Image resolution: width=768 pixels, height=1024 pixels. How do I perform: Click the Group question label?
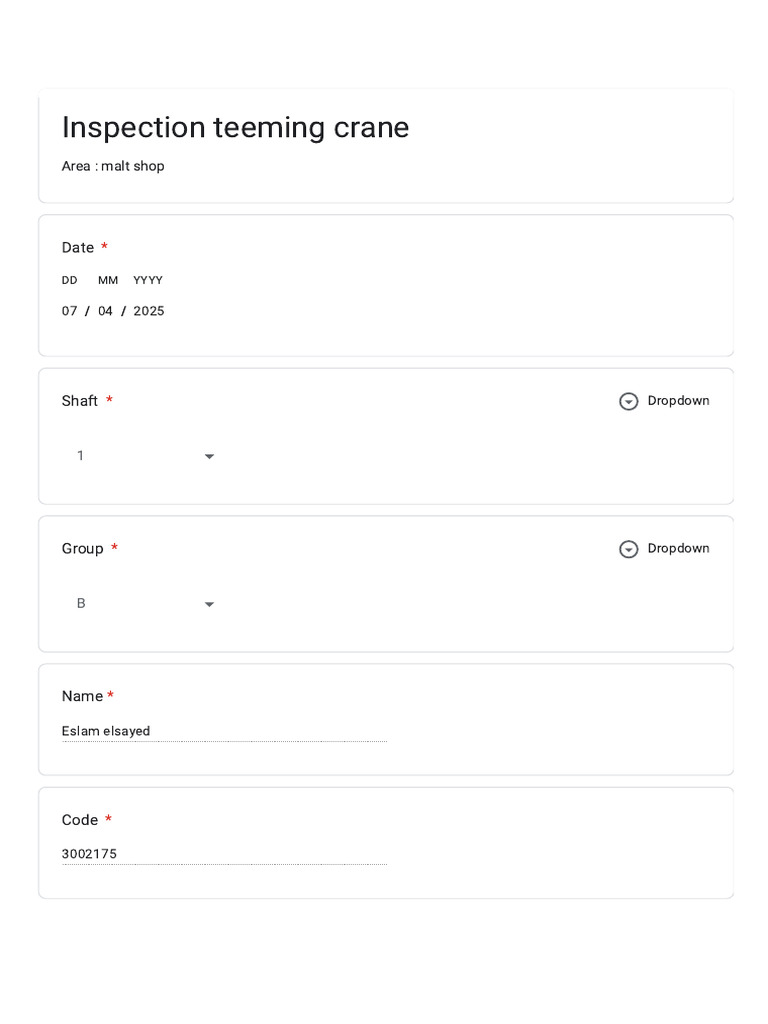(83, 549)
